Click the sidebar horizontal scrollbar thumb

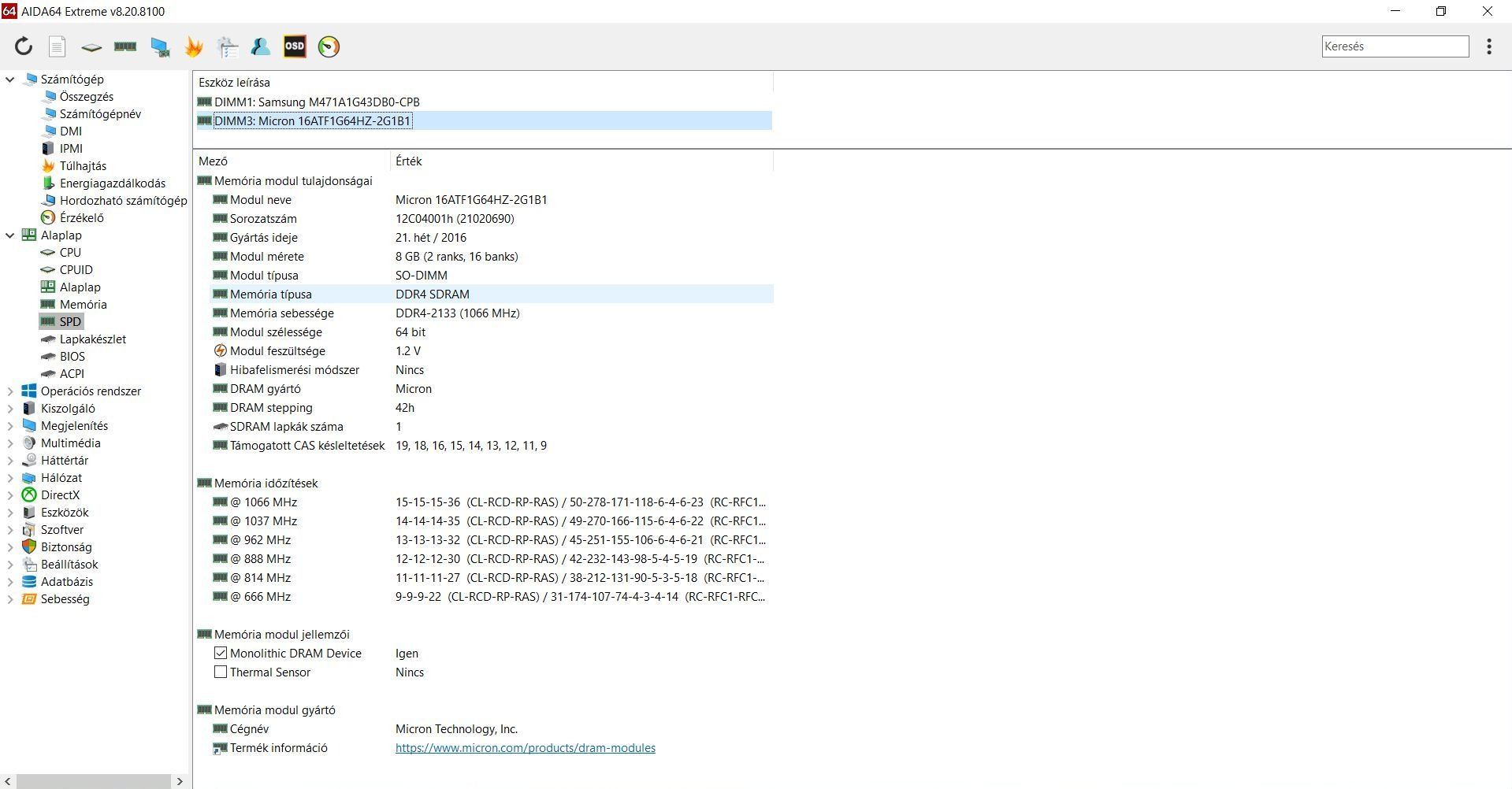pos(93,781)
